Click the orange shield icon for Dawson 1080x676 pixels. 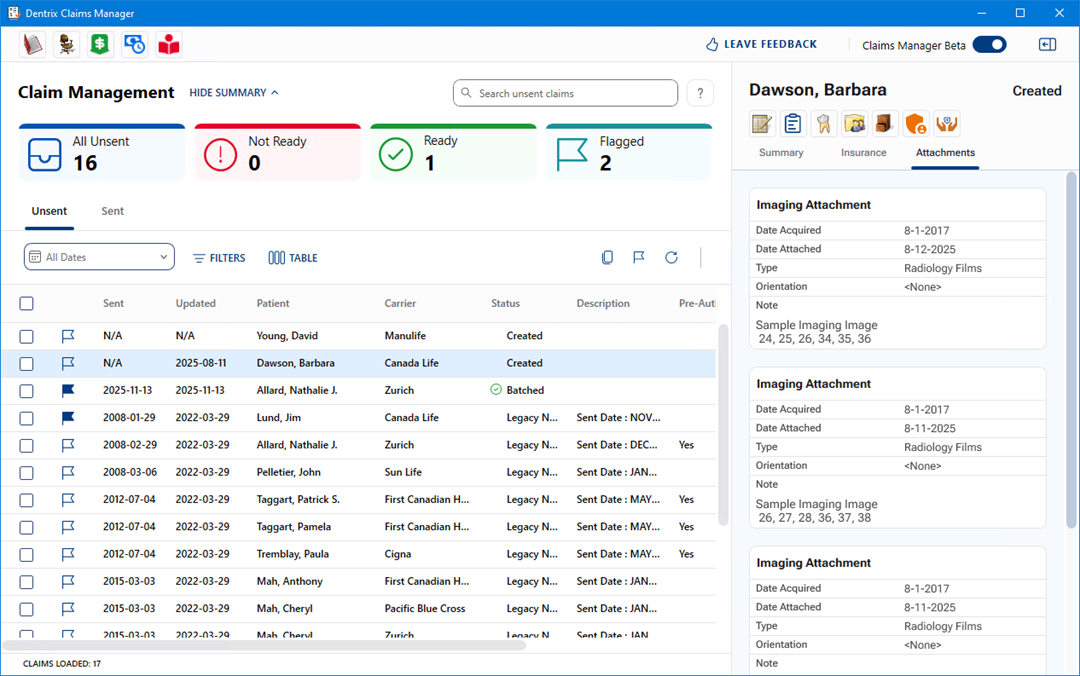pyautogui.click(x=916, y=124)
